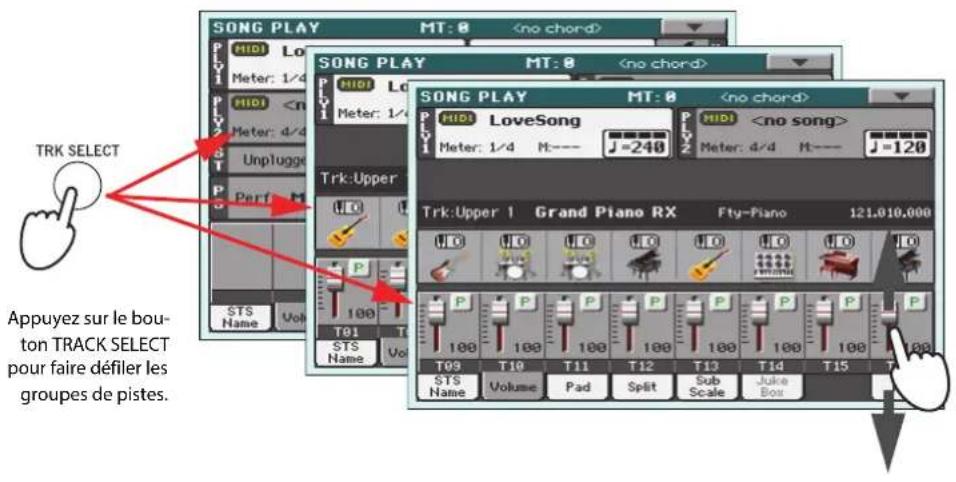The height and width of the screenshot is (482, 956).
Task: Switch to the Volume tab
Action: tap(512, 386)
